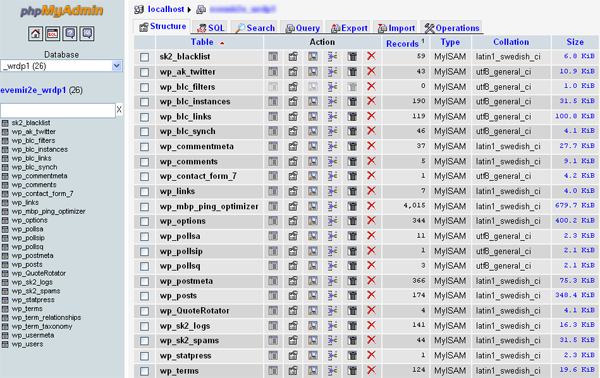Screen dimensions: 600x378
Task: Tick the wp_statpress row checkbox
Action: tap(144, 356)
